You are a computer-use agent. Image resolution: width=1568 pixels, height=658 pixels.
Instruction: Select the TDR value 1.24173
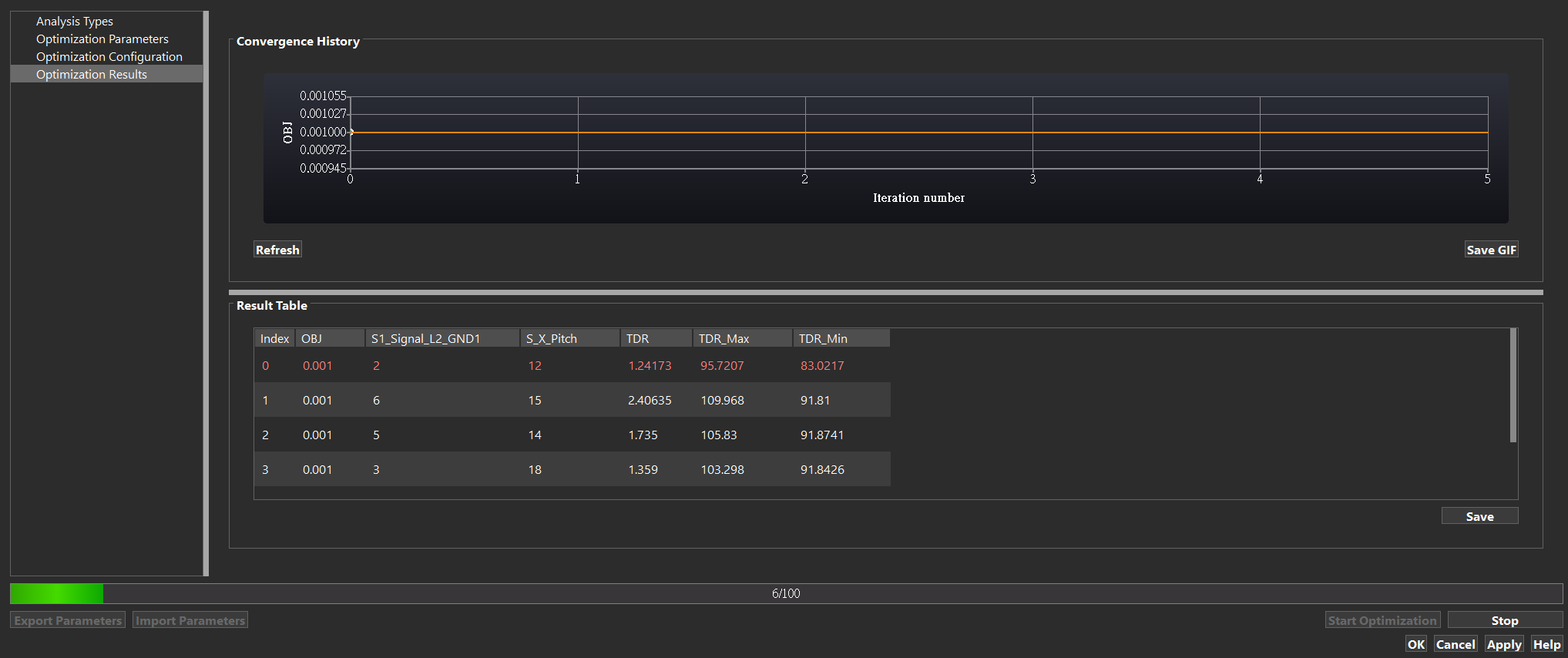pyautogui.click(x=650, y=366)
